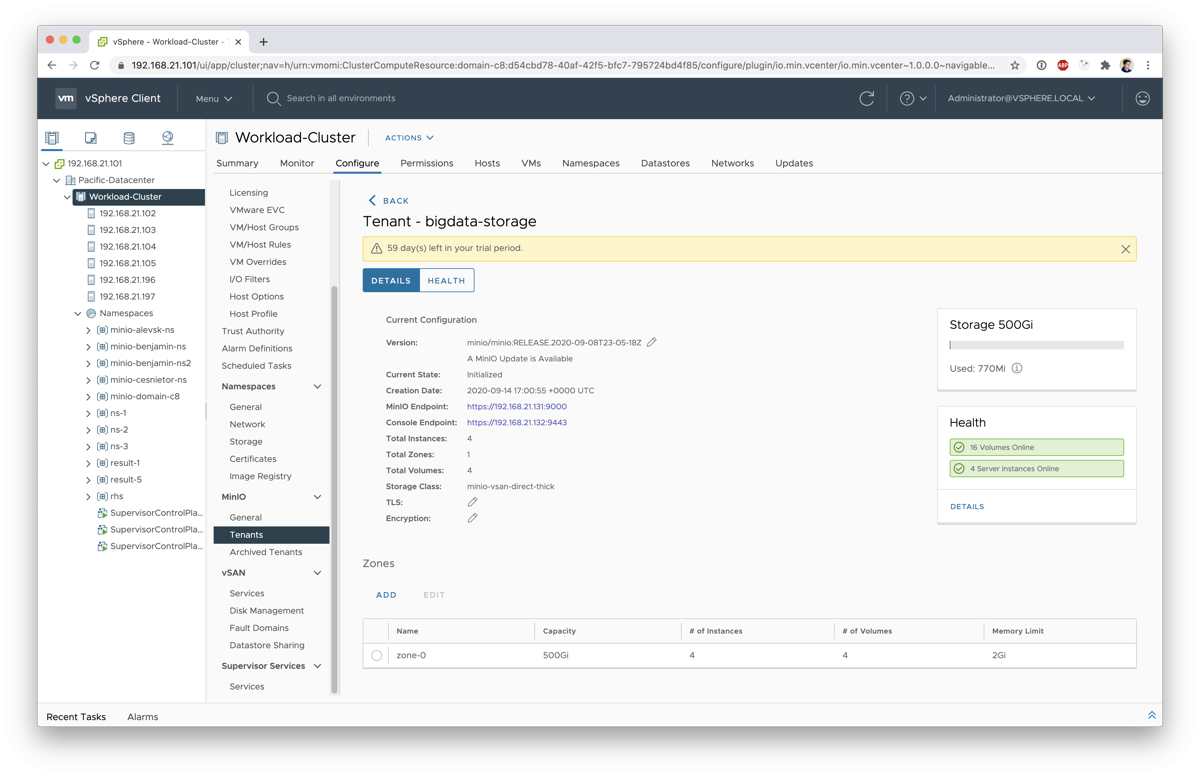Click the ABP extension icon
This screenshot has height=776, width=1200.
(1063, 65)
